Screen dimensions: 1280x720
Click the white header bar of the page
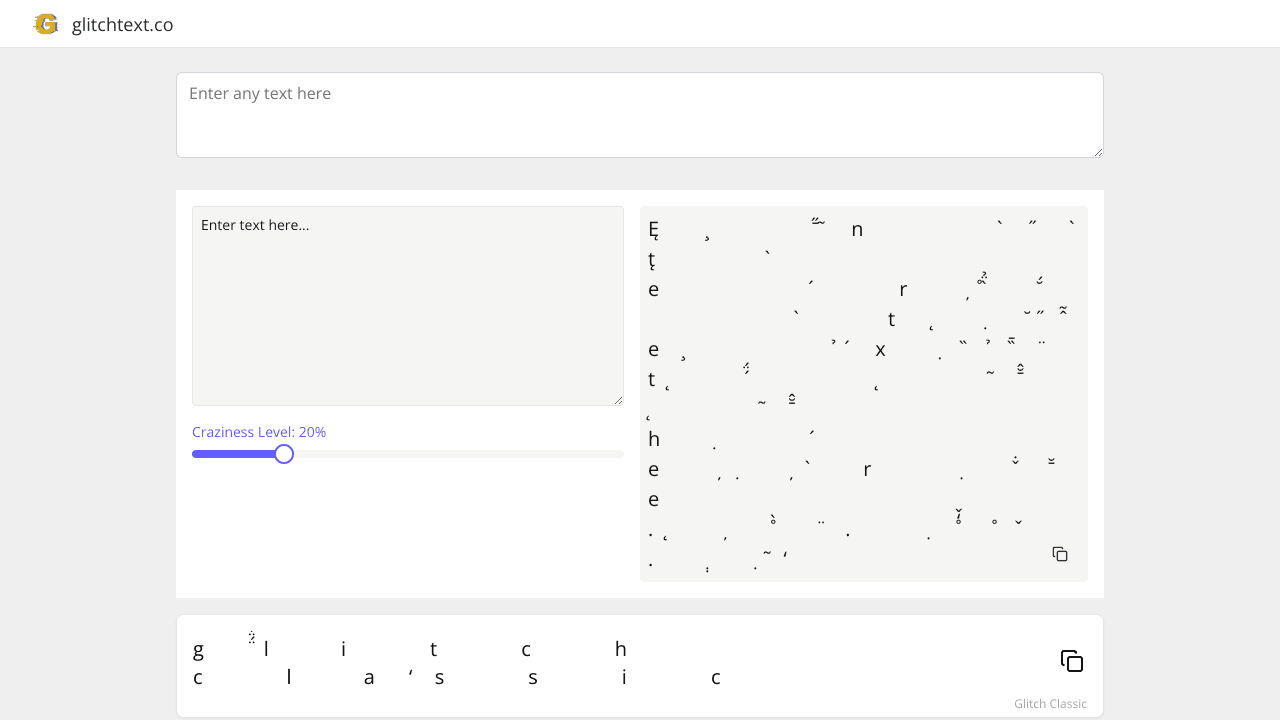pos(640,23)
